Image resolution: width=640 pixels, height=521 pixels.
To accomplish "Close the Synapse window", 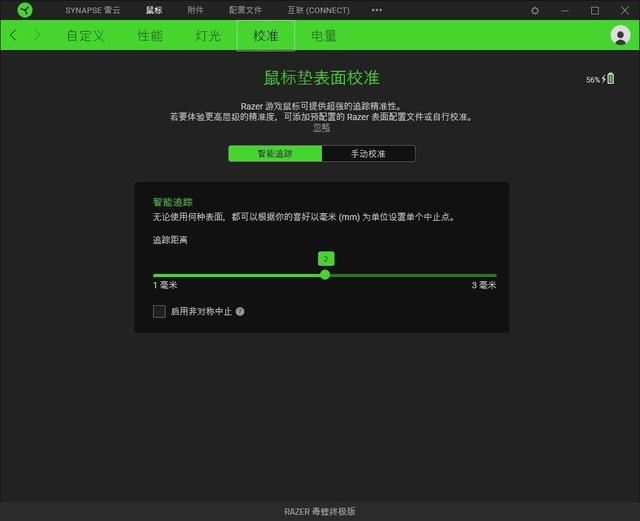I will coord(625,10).
